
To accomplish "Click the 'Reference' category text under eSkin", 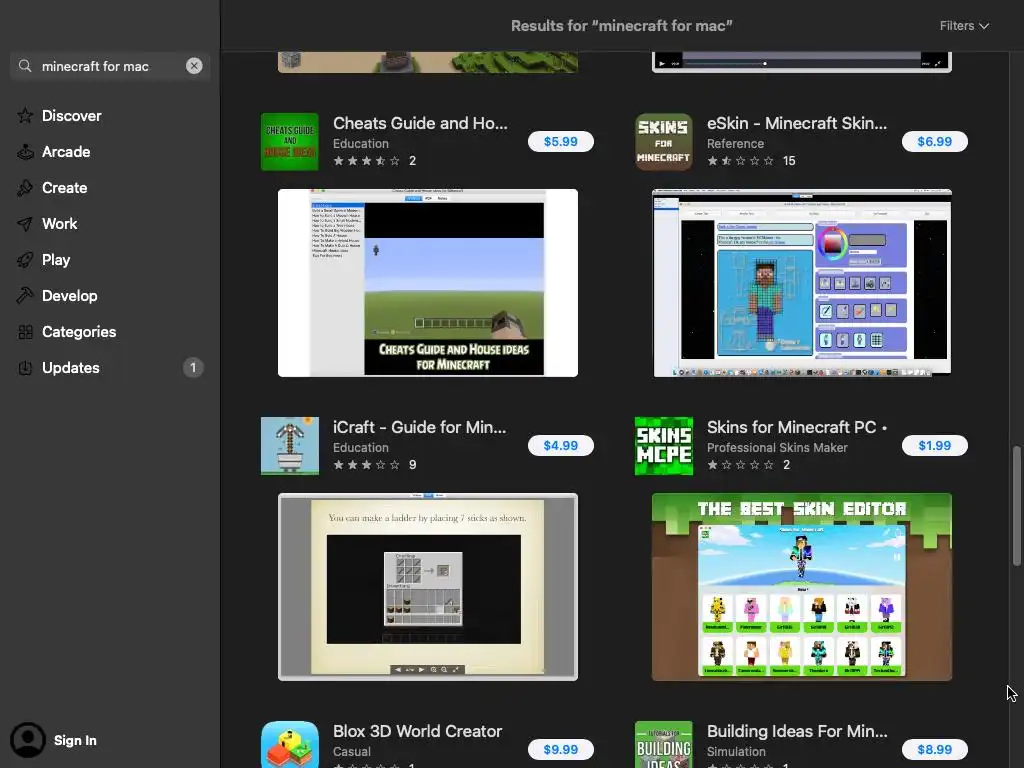I will click(x=735, y=144).
